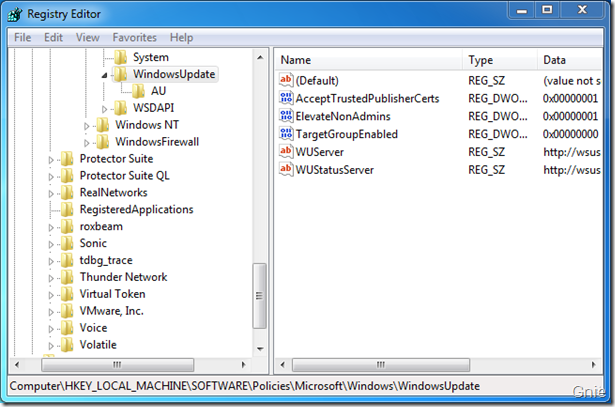
Task: Expand the Protector Suite key
Action: point(51,160)
